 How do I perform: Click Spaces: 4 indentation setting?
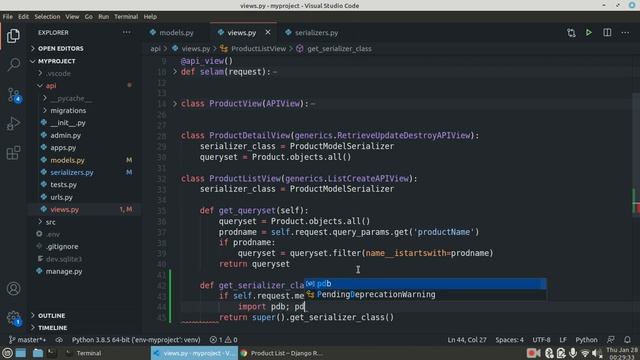509,340
